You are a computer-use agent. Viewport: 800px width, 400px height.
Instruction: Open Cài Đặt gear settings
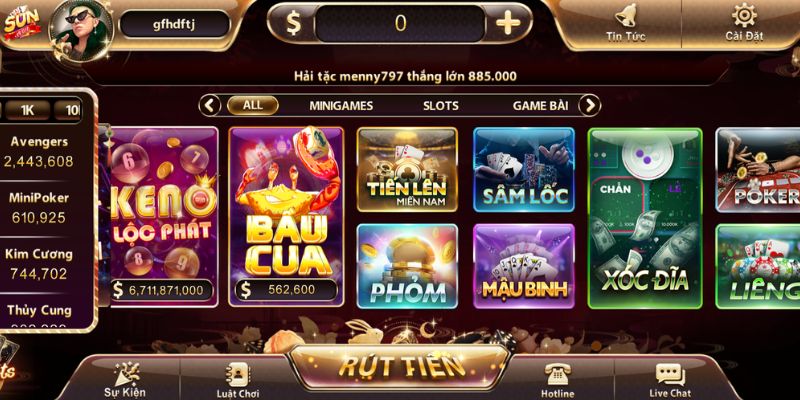(x=744, y=15)
